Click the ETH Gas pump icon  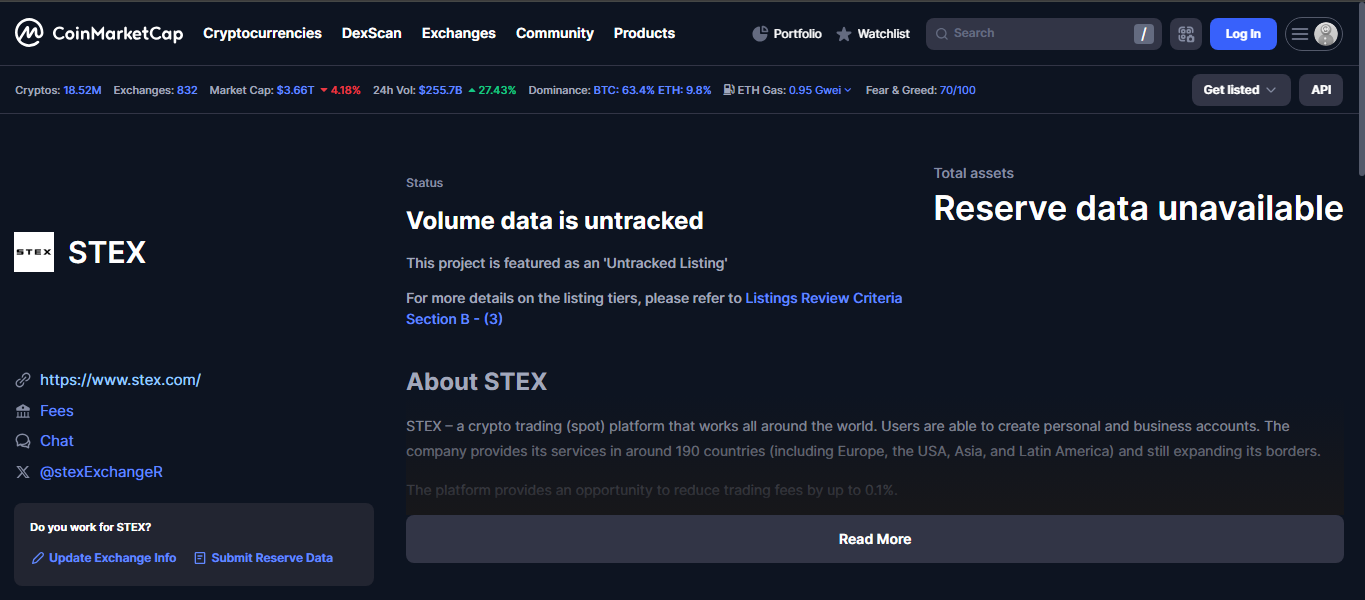coord(728,90)
